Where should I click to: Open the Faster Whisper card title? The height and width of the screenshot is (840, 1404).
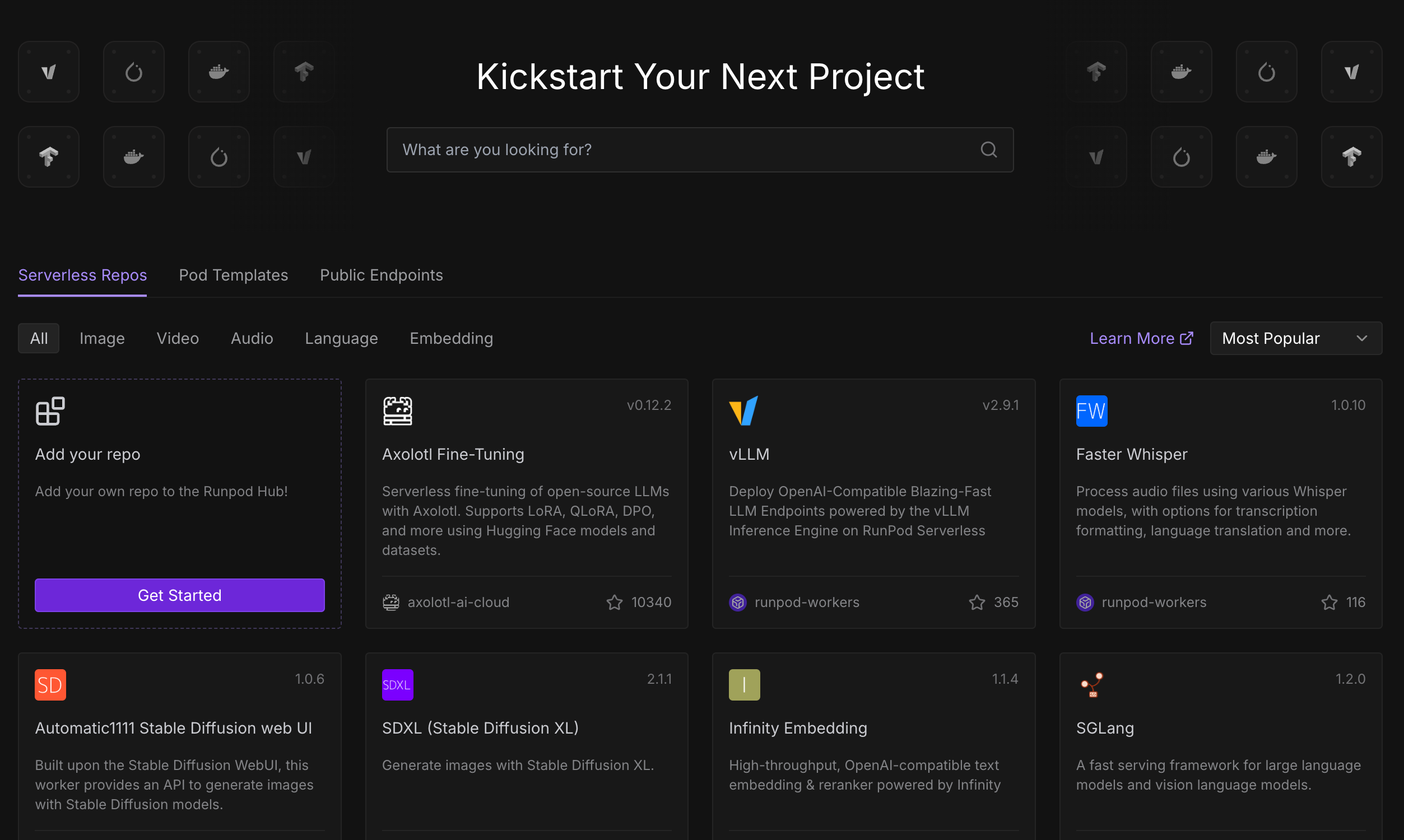pos(1131,455)
